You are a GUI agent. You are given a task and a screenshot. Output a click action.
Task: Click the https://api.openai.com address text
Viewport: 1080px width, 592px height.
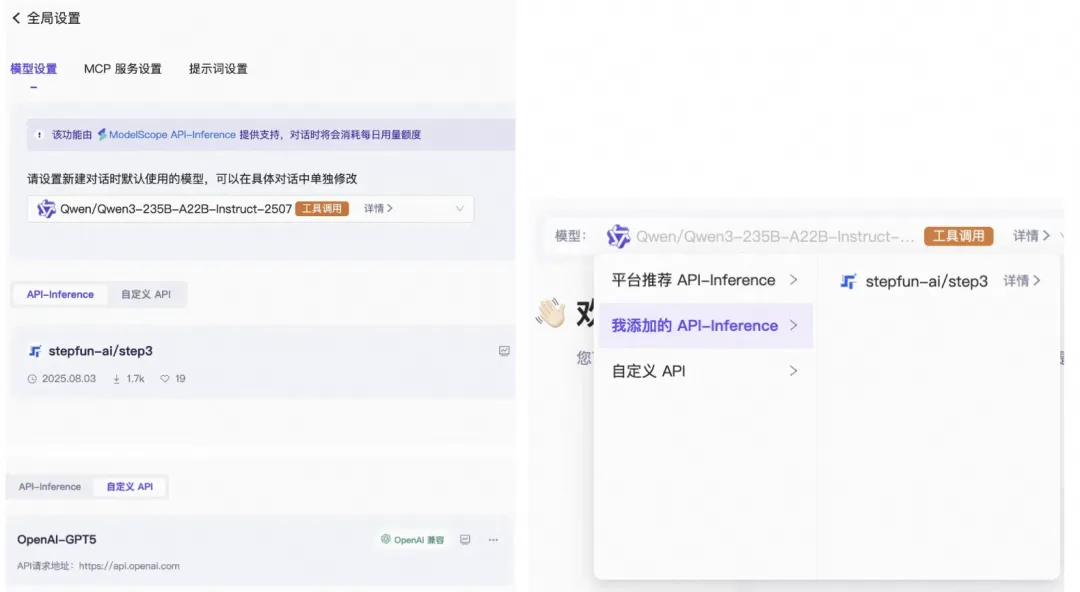[x=129, y=566]
